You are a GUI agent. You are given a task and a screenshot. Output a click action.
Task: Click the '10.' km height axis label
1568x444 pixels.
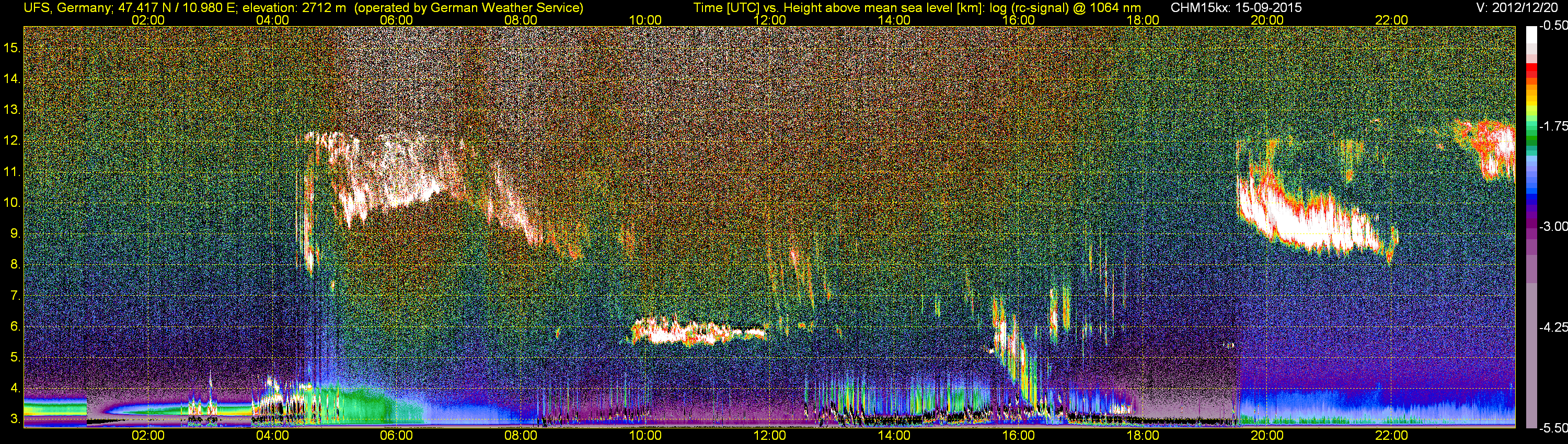click(x=12, y=203)
